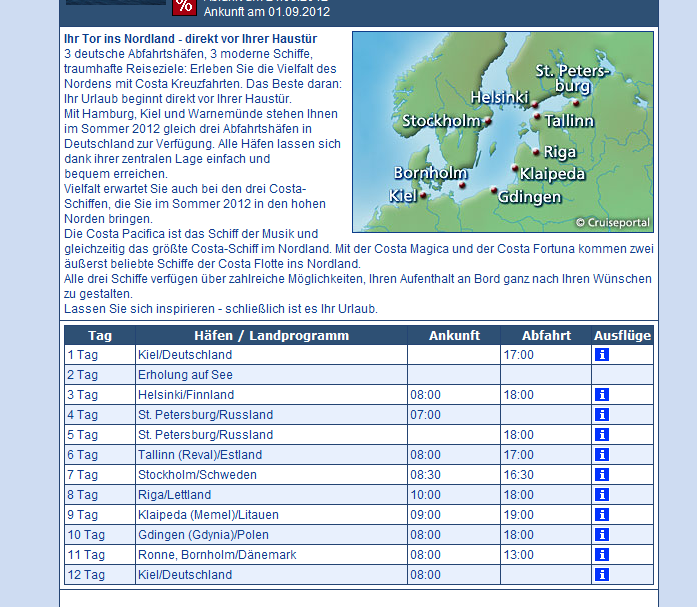This screenshot has height=607, width=697.
Task: Click the 'Häfen / Landprogramm' column header
Action: pyautogui.click(x=271, y=335)
